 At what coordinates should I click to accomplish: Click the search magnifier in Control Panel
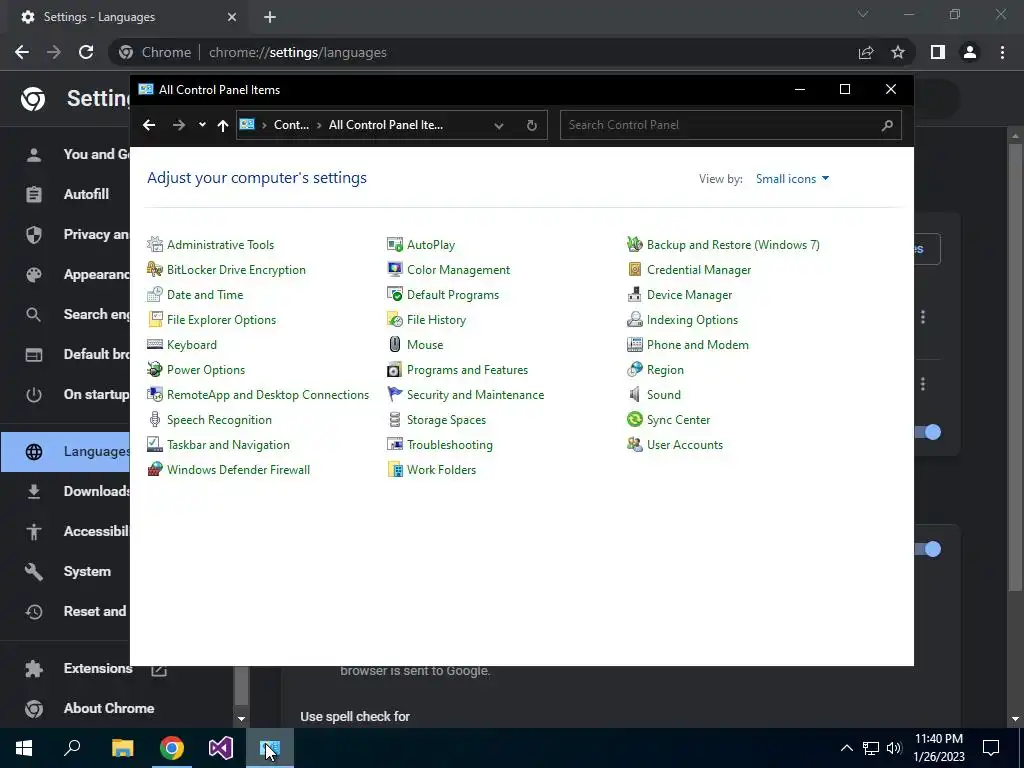886,125
